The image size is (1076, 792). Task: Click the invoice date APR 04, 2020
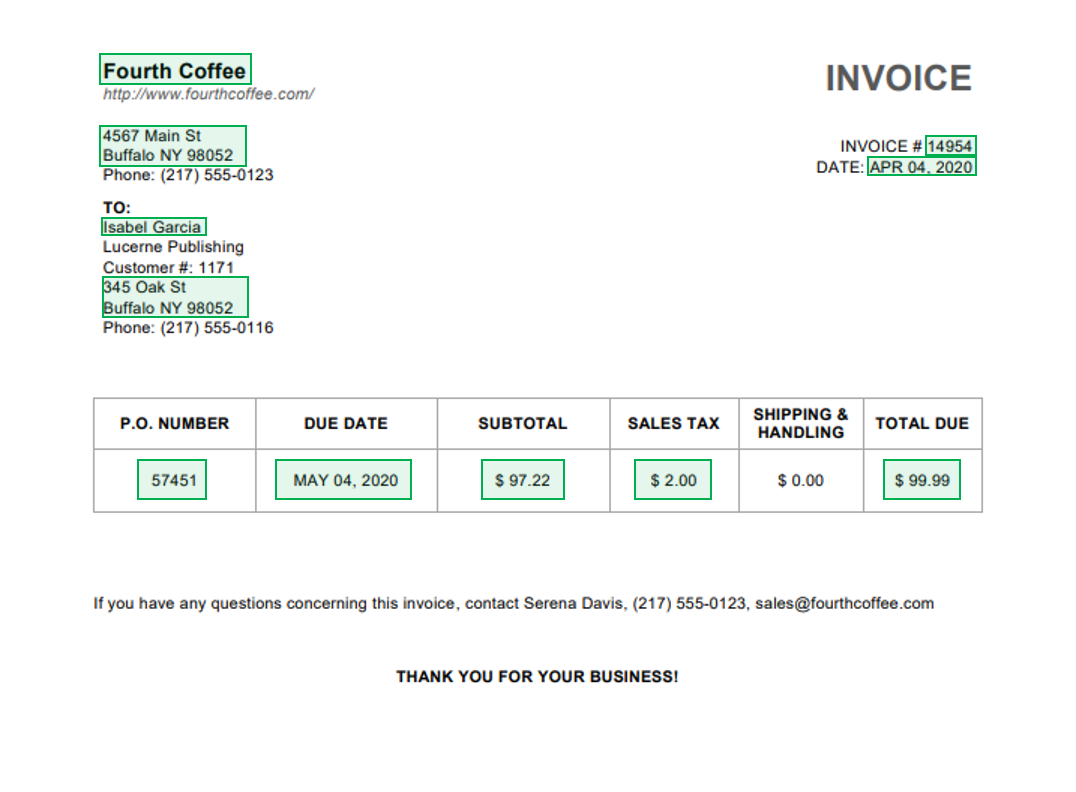(x=921, y=166)
